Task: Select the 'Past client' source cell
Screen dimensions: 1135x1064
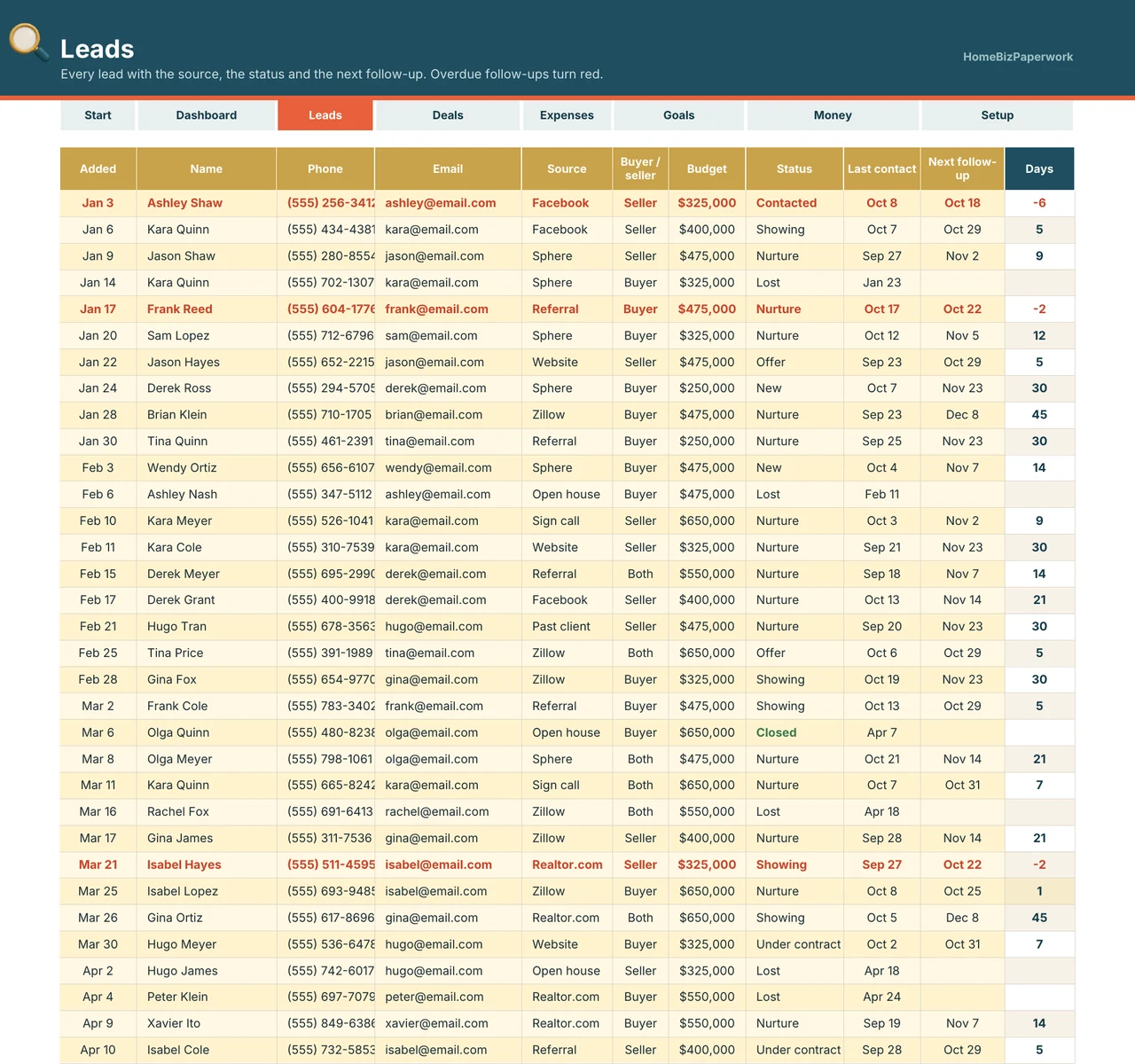Action: (567, 626)
